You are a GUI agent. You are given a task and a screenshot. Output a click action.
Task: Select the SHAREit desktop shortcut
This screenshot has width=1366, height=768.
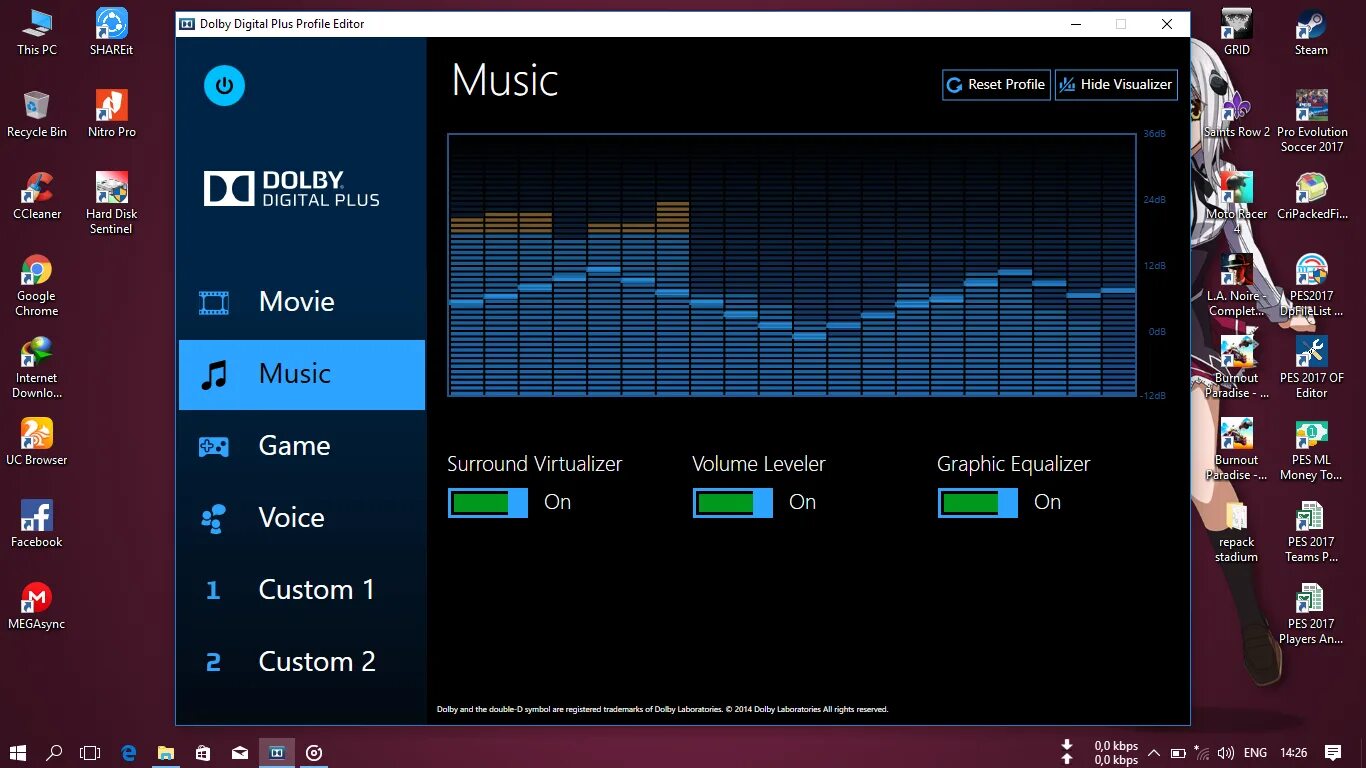point(111,32)
